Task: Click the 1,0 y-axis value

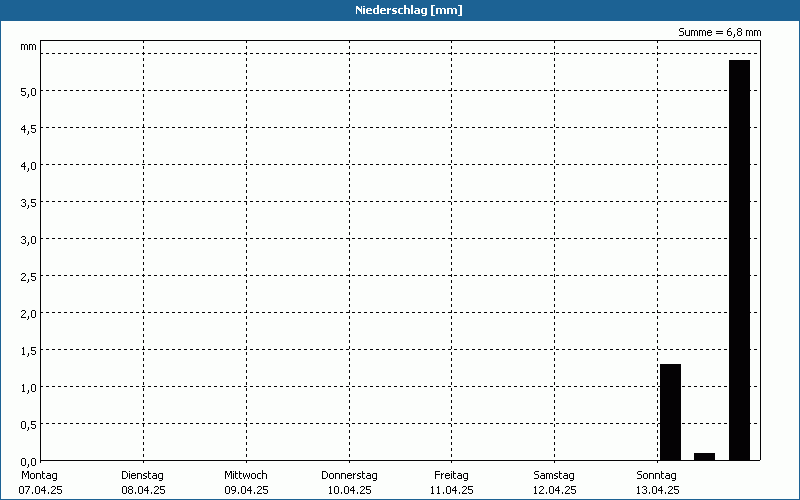Action: coord(29,388)
